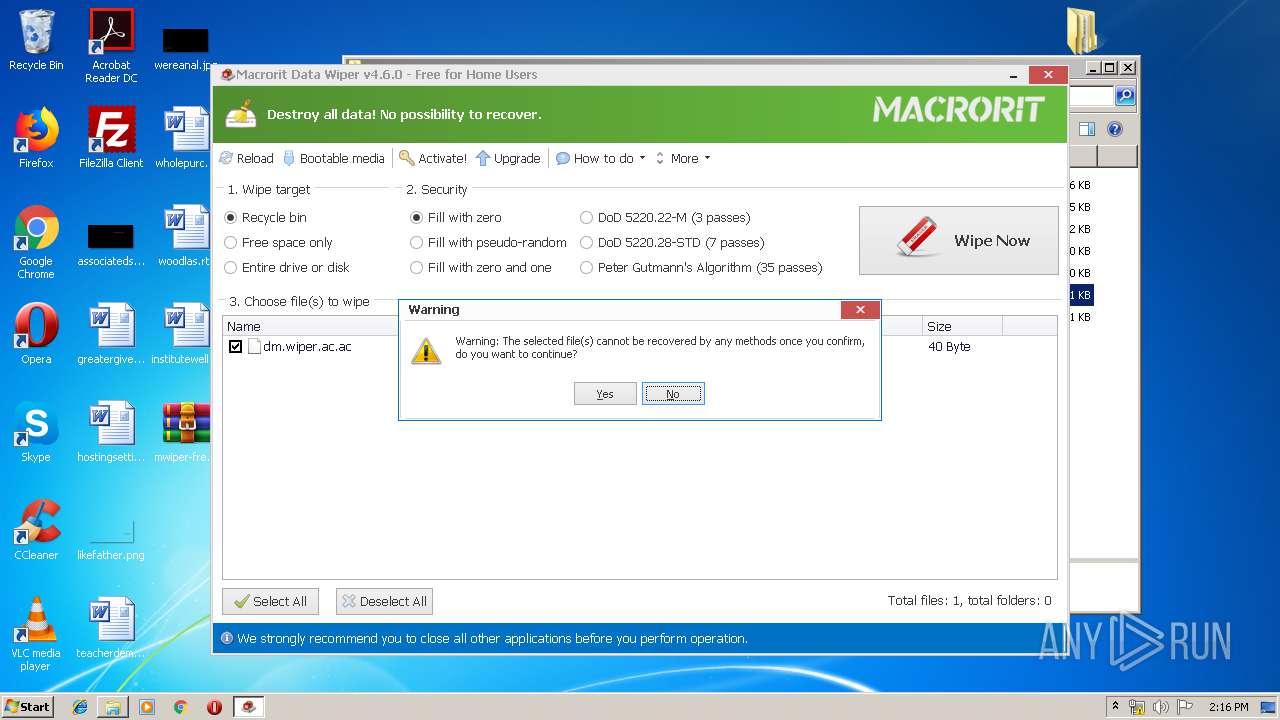Click help icon in background Explorer window
Screen dimensions: 1280x720
(x=1115, y=129)
